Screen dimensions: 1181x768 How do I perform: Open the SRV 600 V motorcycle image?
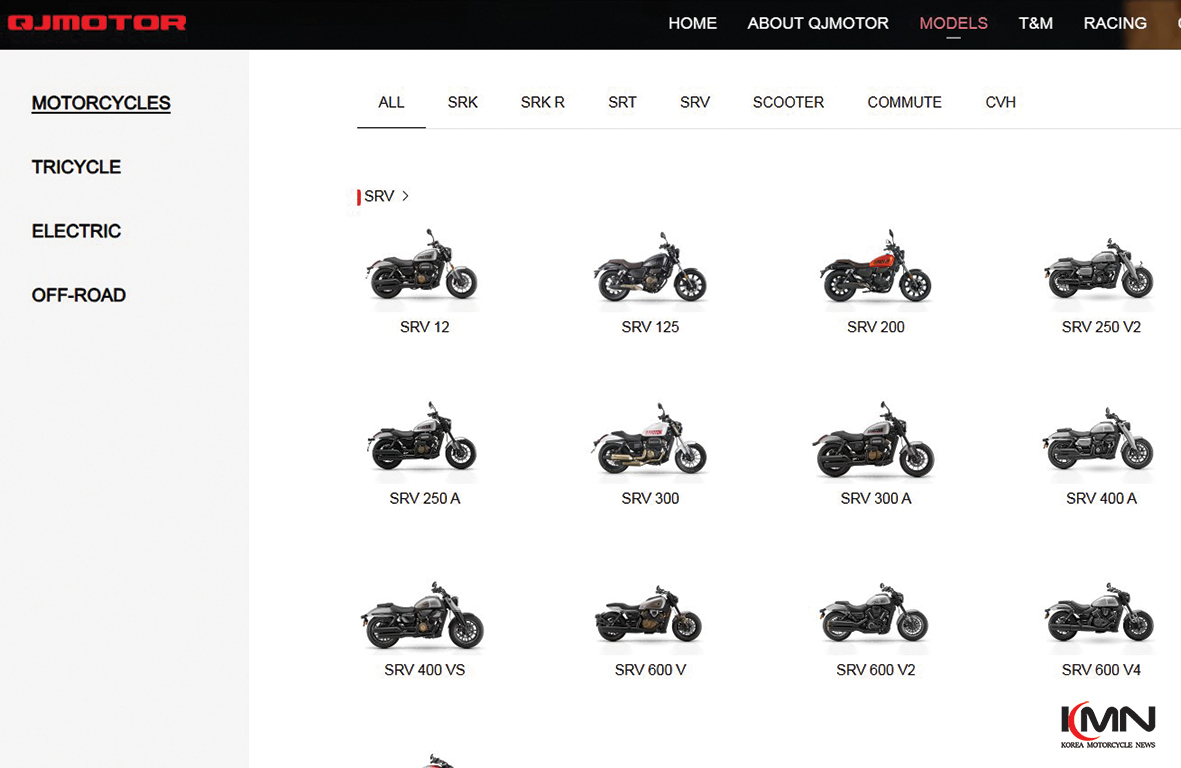point(648,616)
